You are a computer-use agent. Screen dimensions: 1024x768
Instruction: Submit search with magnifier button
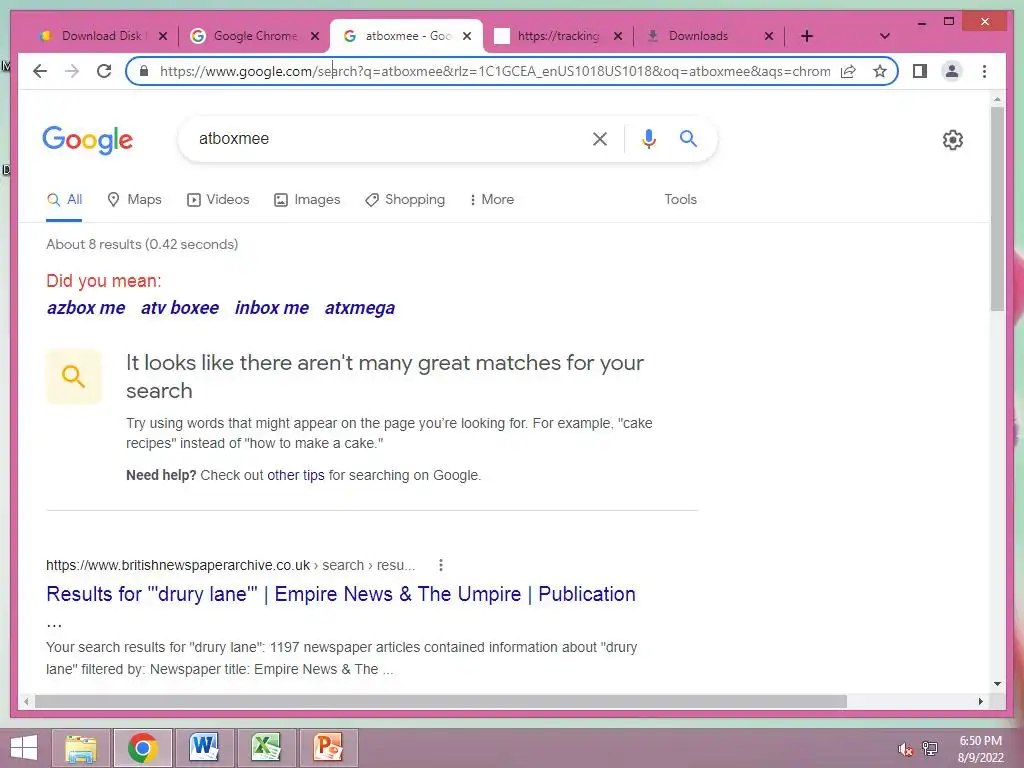pyautogui.click(x=688, y=138)
